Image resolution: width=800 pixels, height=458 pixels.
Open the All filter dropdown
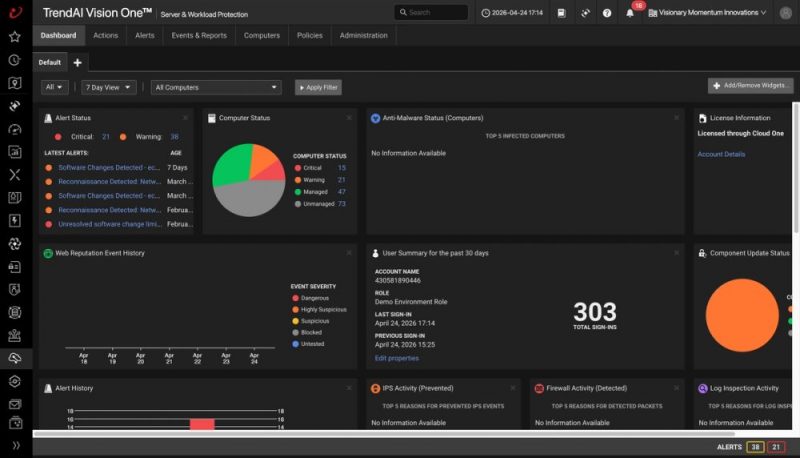tap(54, 87)
